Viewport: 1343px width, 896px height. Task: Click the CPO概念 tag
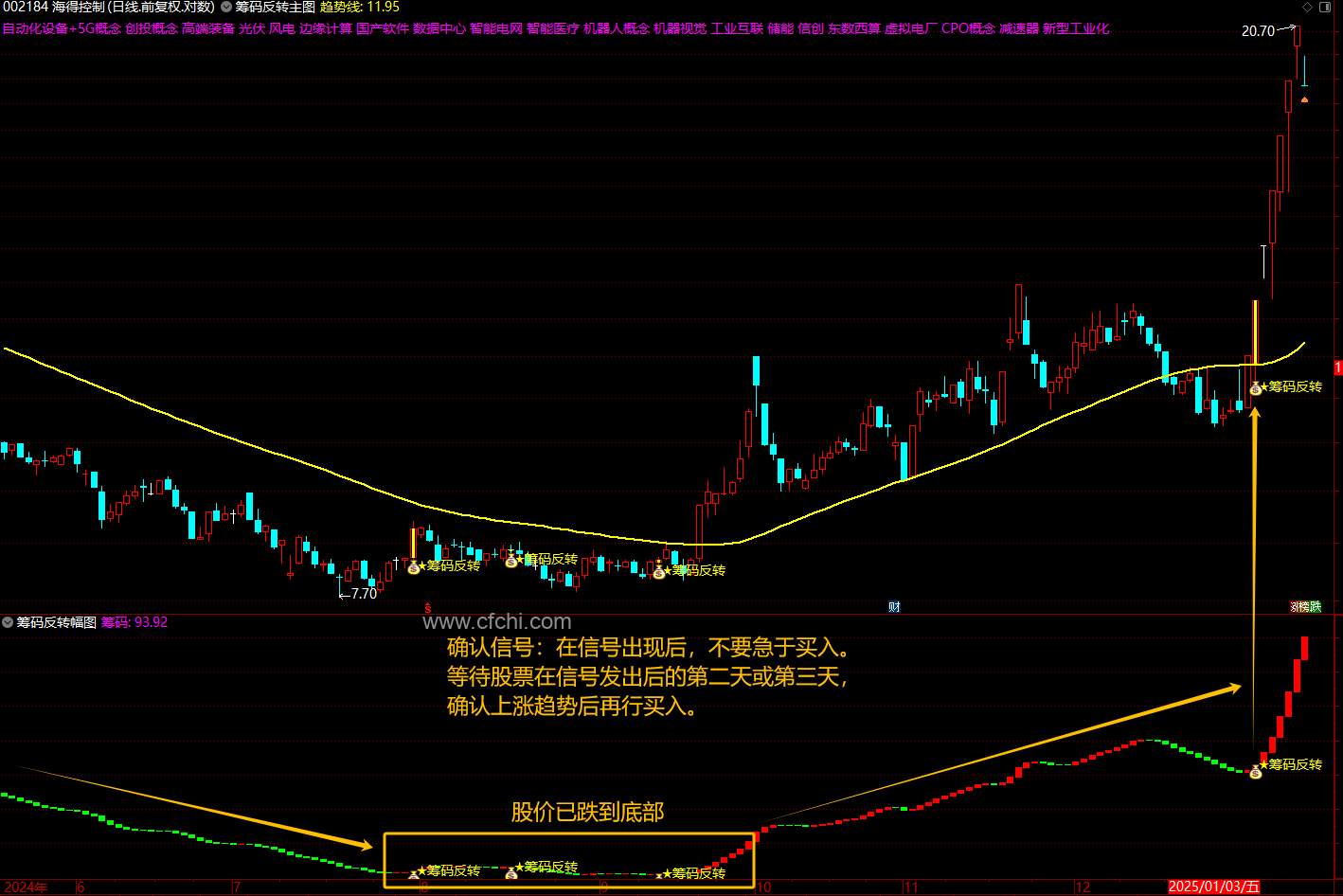click(x=969, y=28)
